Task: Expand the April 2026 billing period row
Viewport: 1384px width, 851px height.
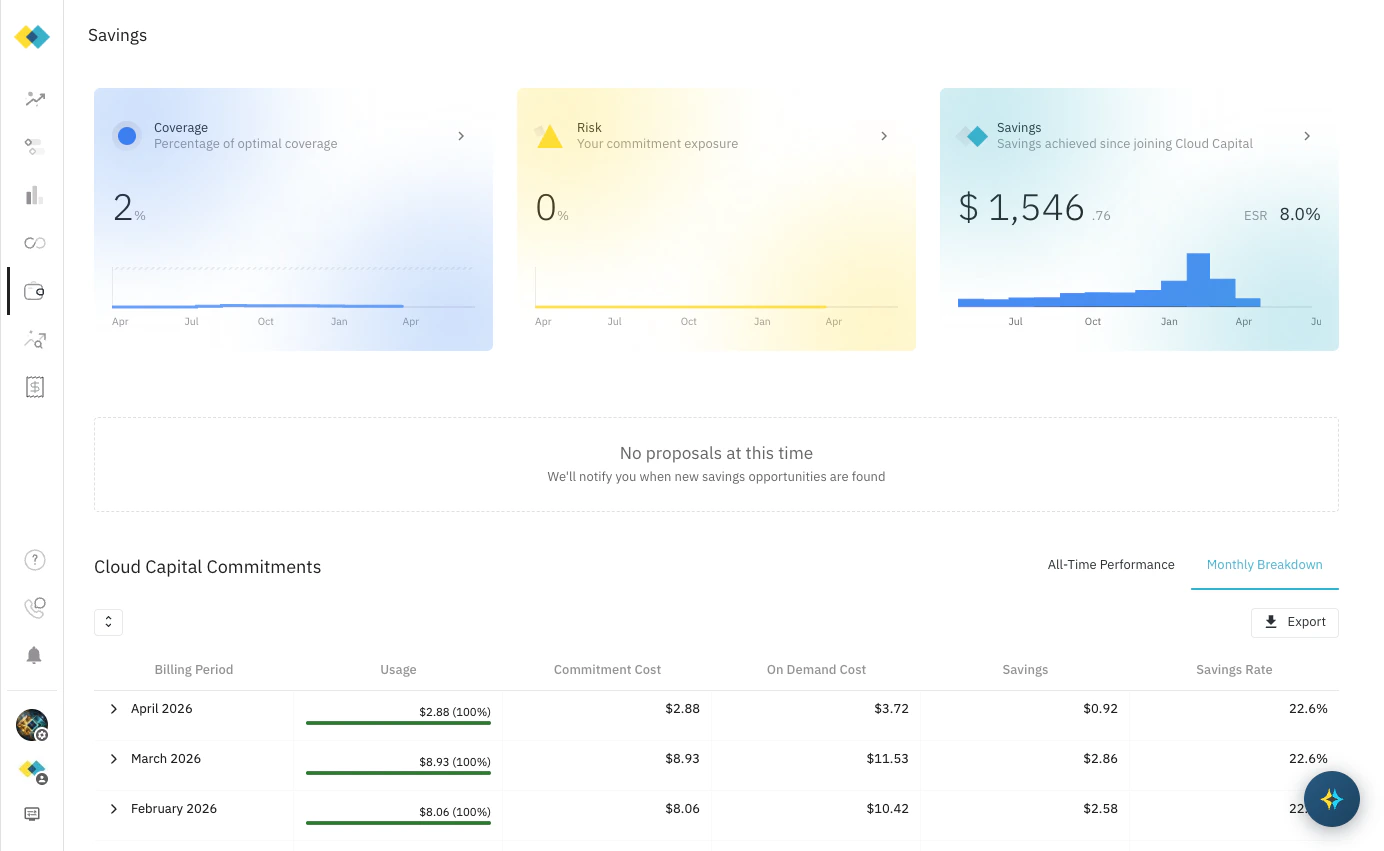Action: [113, 709]
